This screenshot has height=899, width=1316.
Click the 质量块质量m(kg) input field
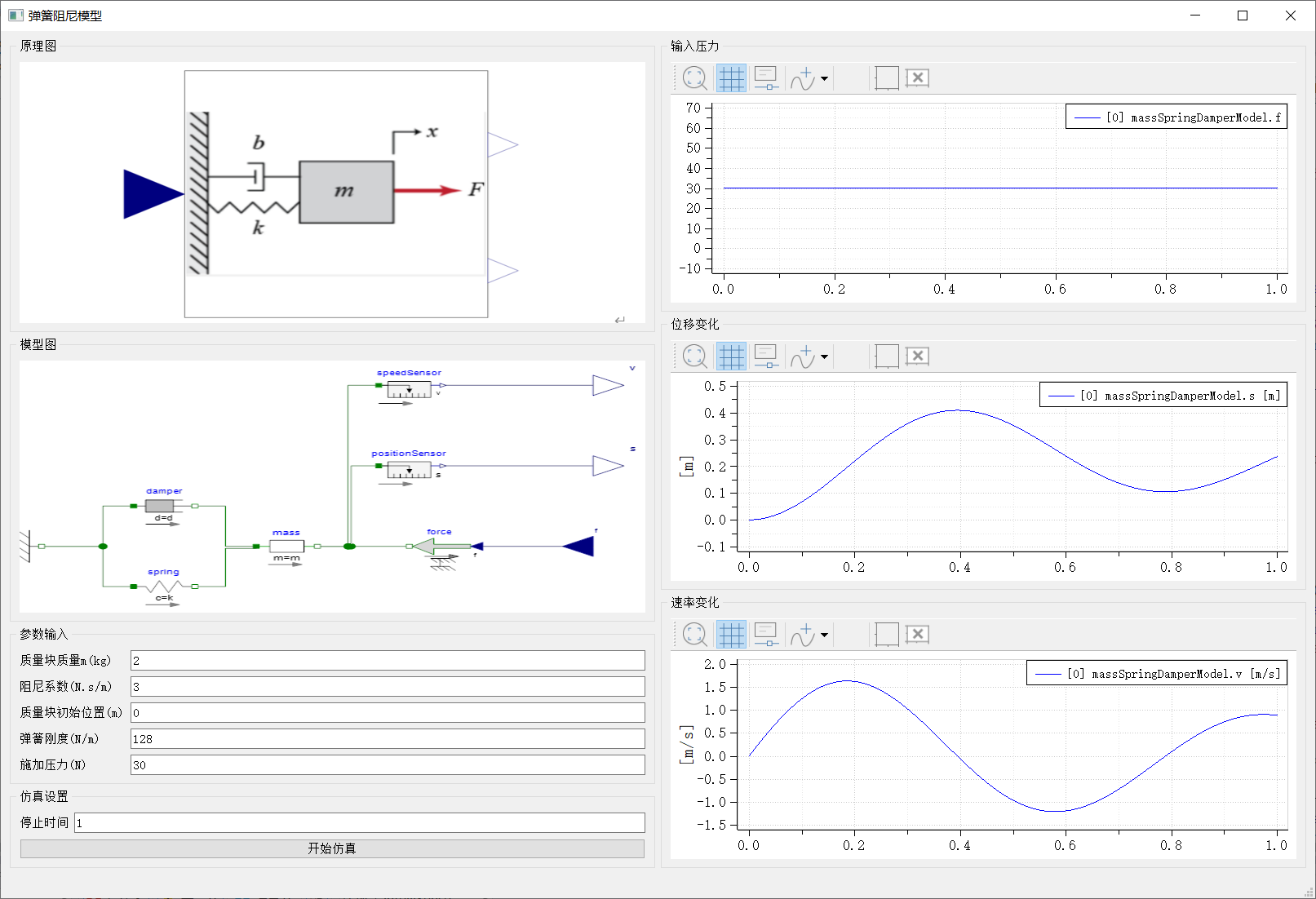[x=388, y=661]
